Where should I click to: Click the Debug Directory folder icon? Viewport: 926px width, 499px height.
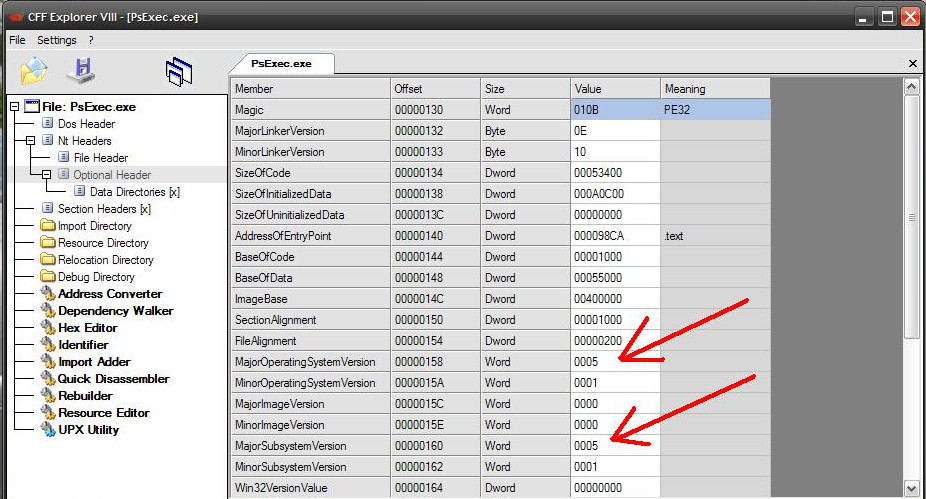[x=48, y=276]
